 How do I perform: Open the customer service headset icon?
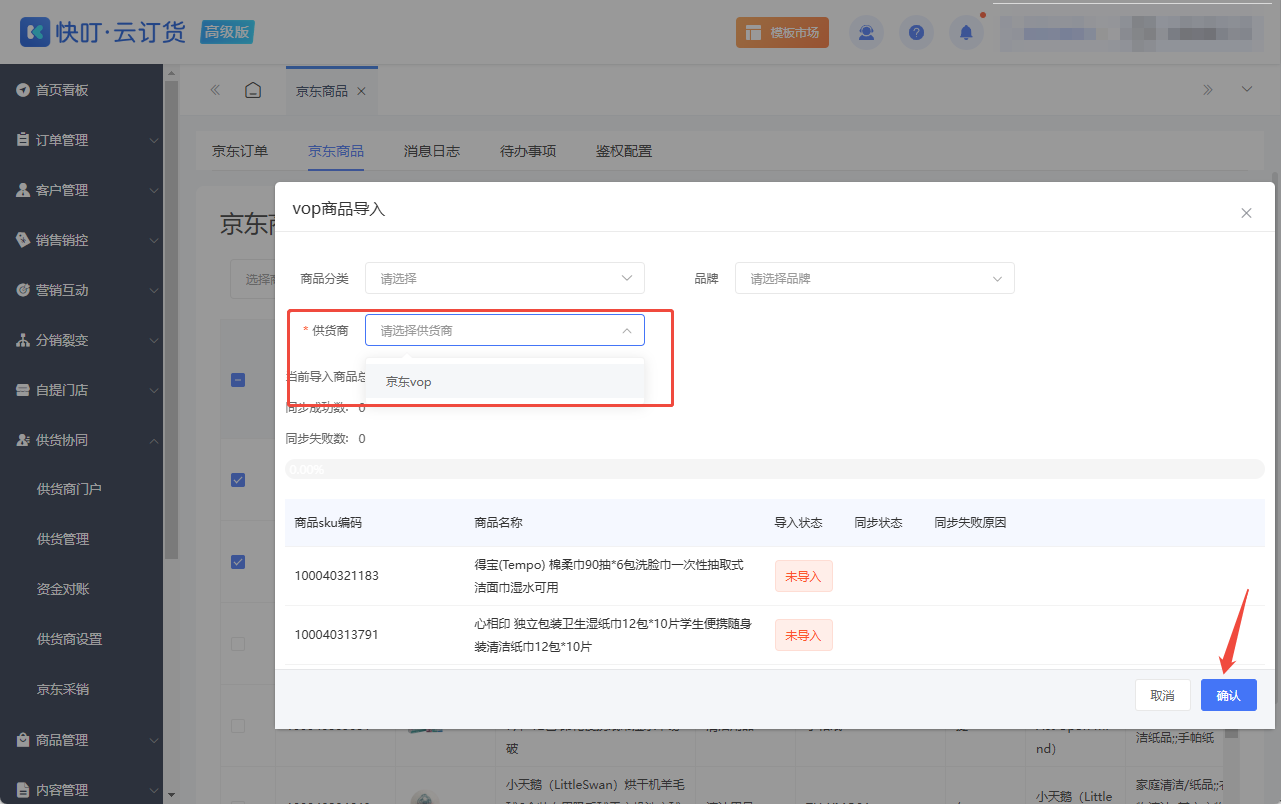pos(866,33)
